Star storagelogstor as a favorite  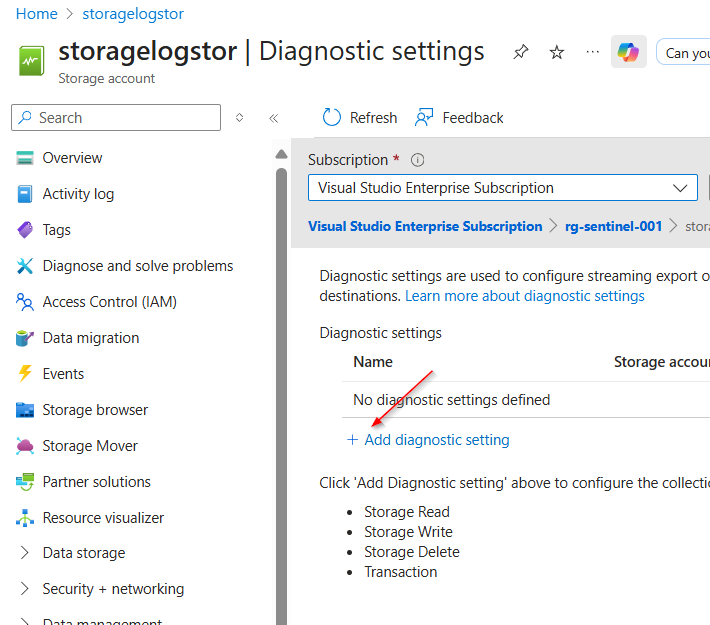[x=557, y=52]
